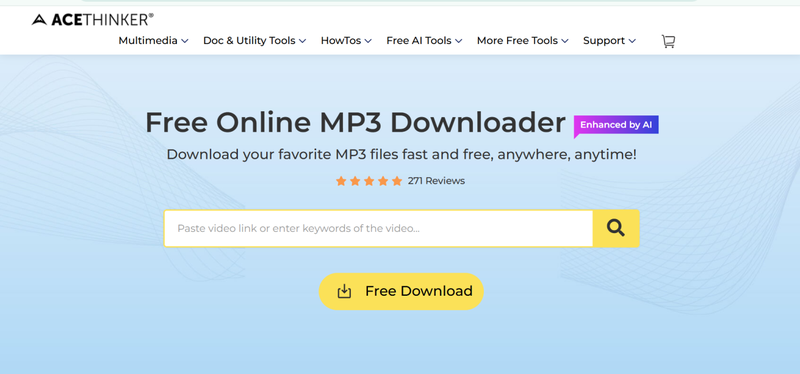Screen dimensions: 800x374
Task: Open the shopping cart icon
Action: pos(668,41)
